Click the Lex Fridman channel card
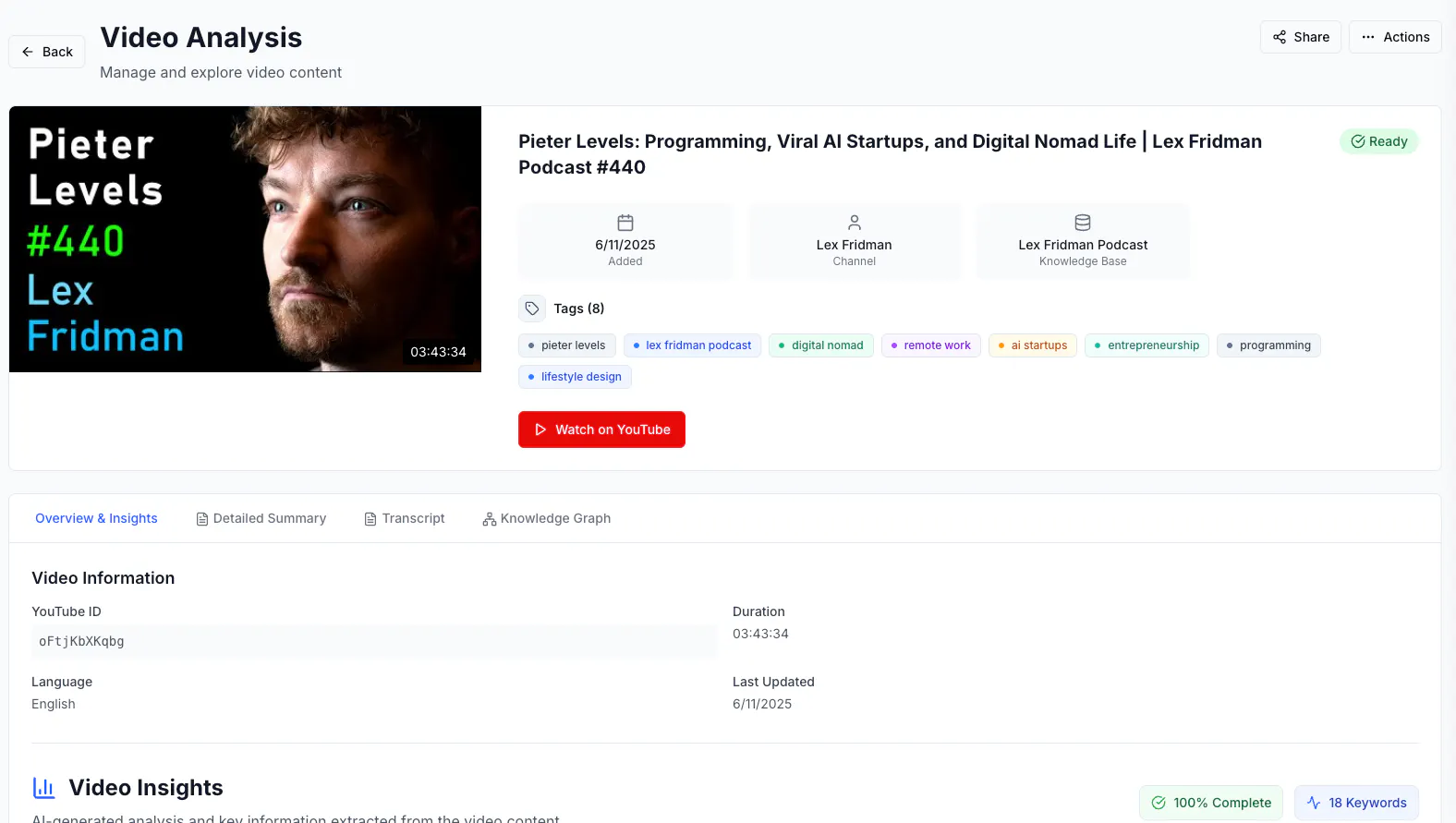This screenshot has width=1456, height=823. click(x=855, y=240)
